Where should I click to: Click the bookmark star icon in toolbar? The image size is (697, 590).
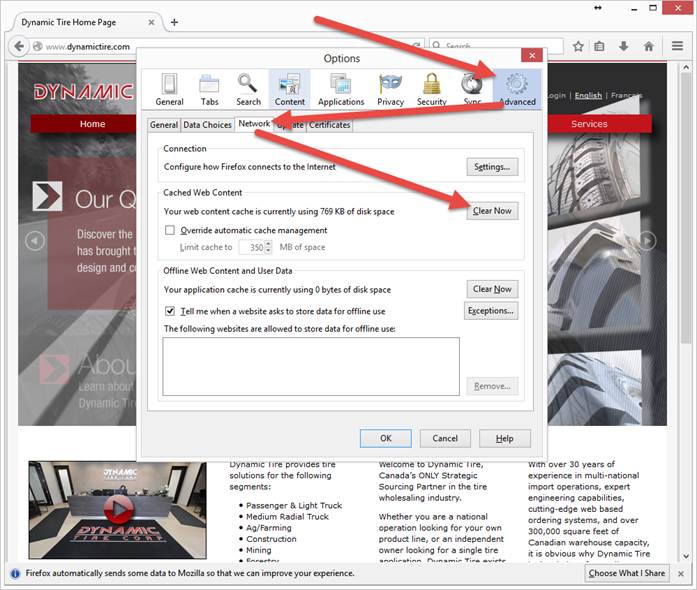coord(578,46)
